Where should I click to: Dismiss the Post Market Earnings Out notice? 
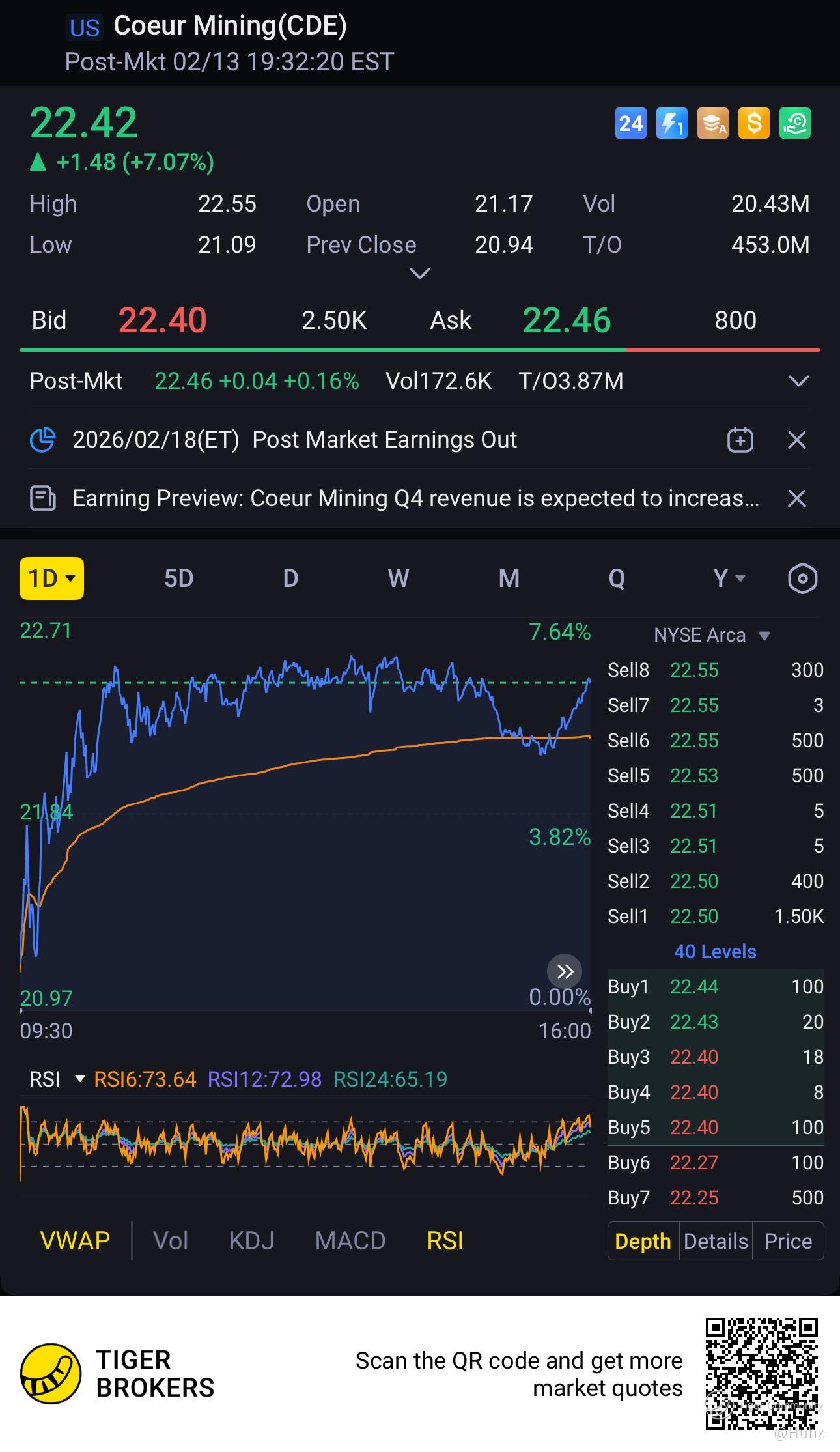[797, 440]
